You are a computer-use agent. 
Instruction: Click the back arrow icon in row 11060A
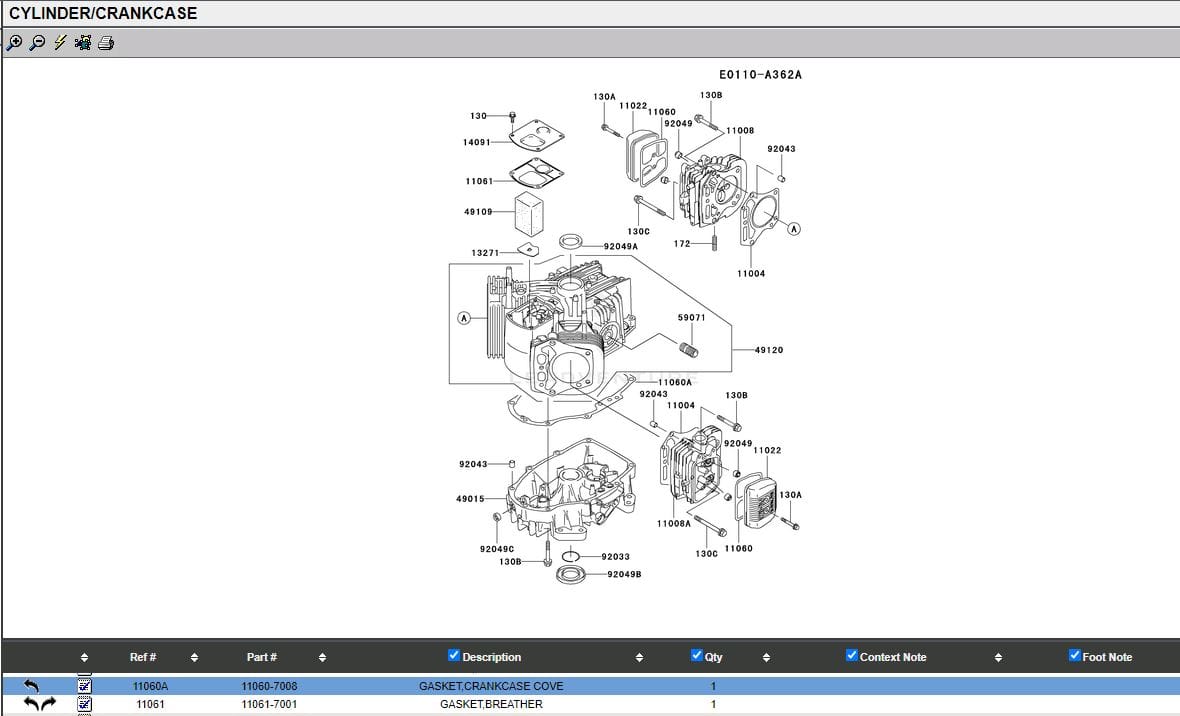(x=32, y=686)
